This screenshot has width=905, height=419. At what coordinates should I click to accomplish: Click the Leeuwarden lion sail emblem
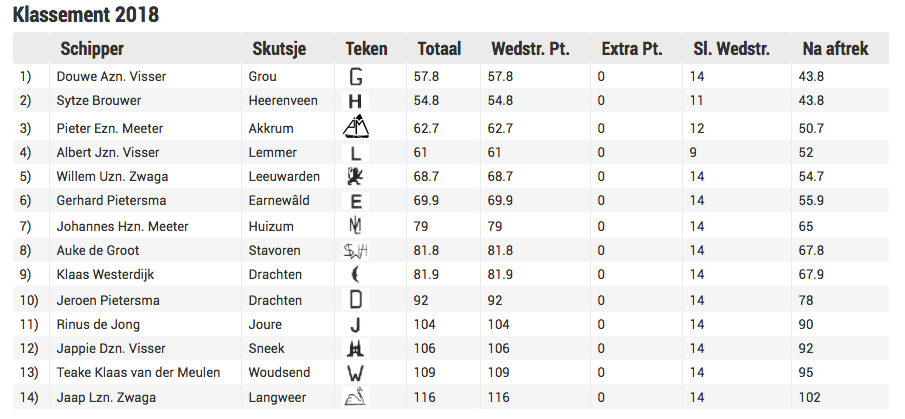coord(356,177)
